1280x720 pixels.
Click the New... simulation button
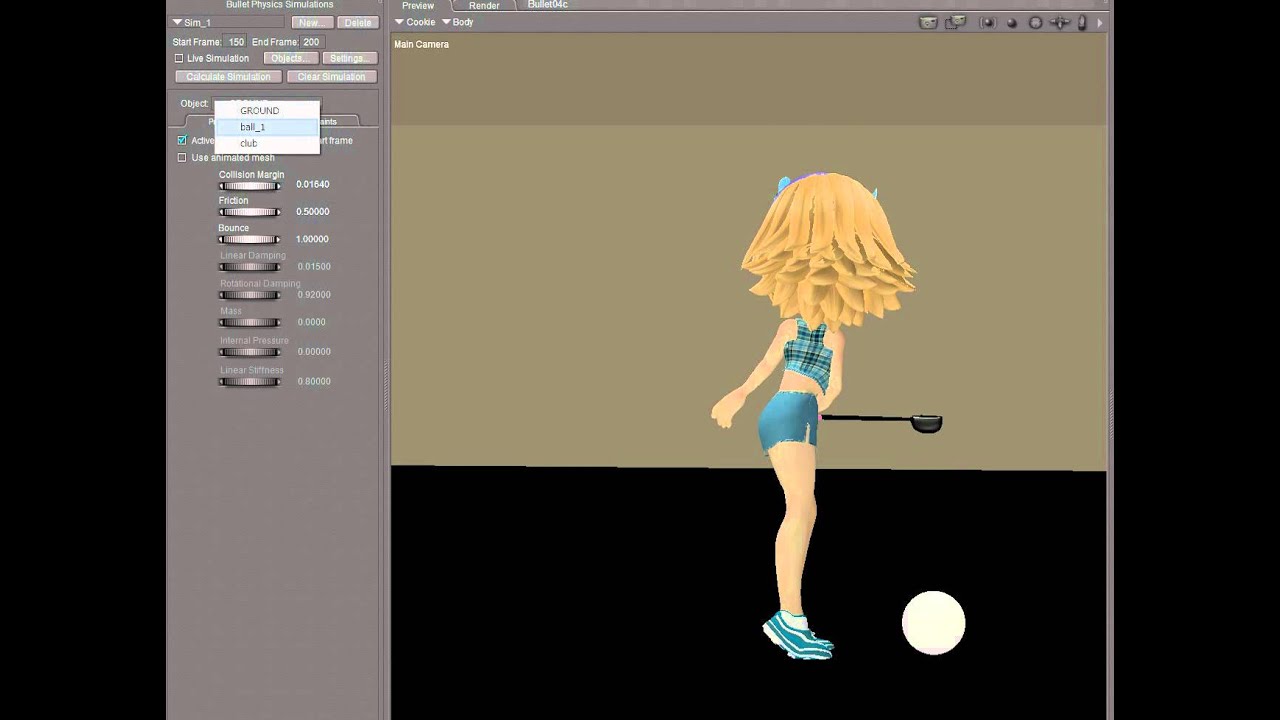coord(311,22)
